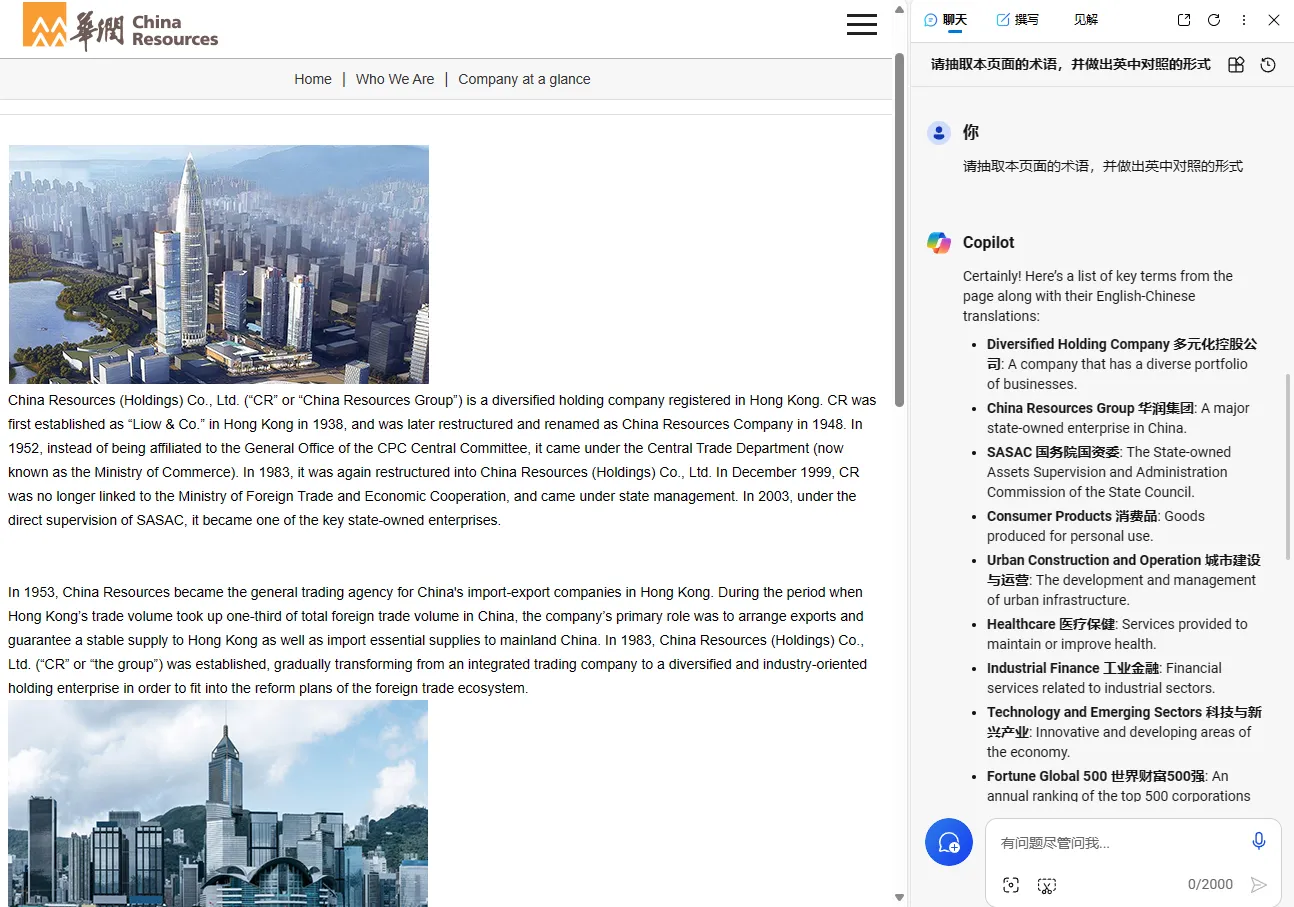The height and width of the screenshot is (907, 1294).
Task: Add a screenshot using the capture icon
Action: coord(1011,885)
